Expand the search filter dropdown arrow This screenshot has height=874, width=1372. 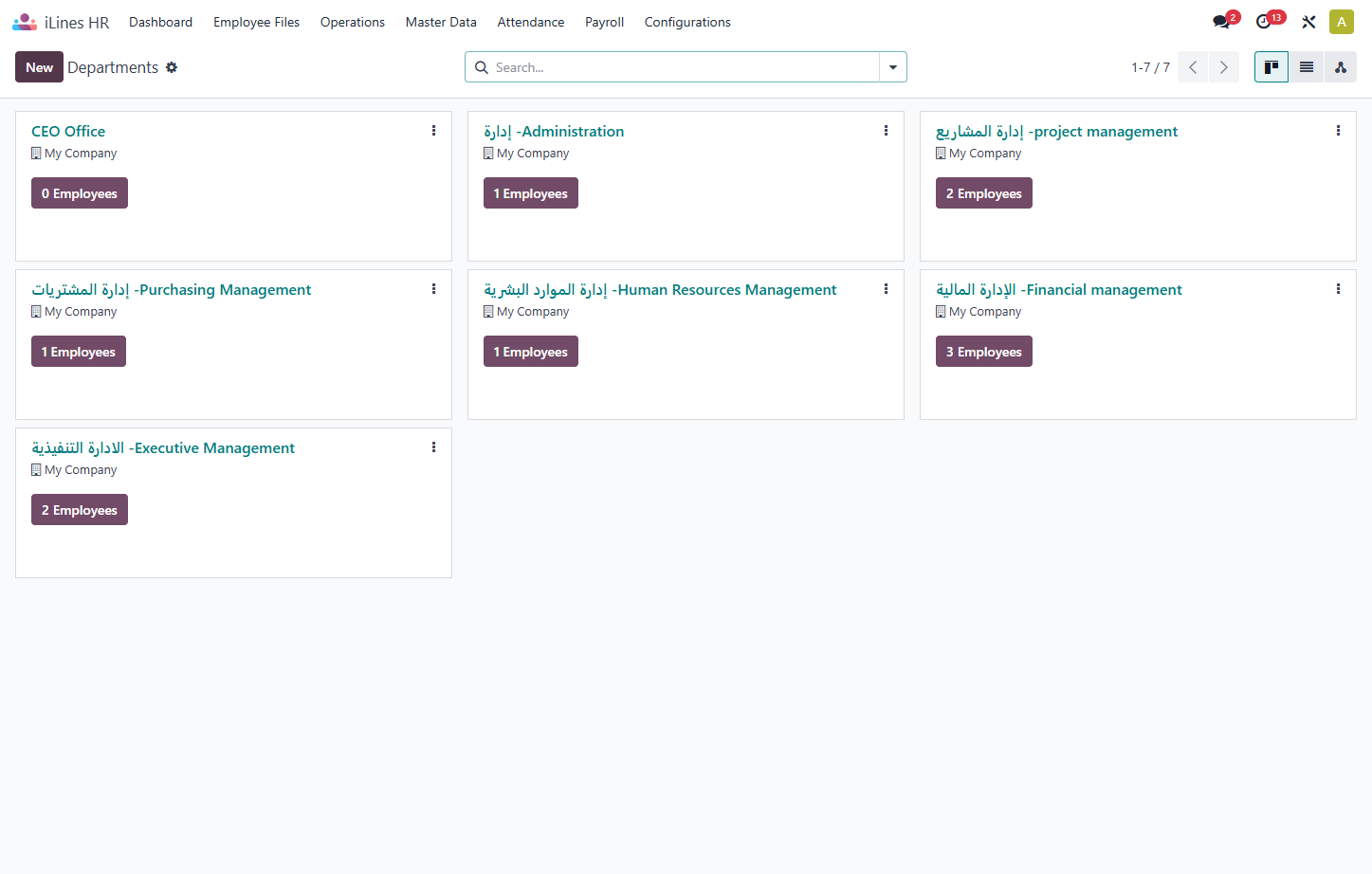pos(893,67)
